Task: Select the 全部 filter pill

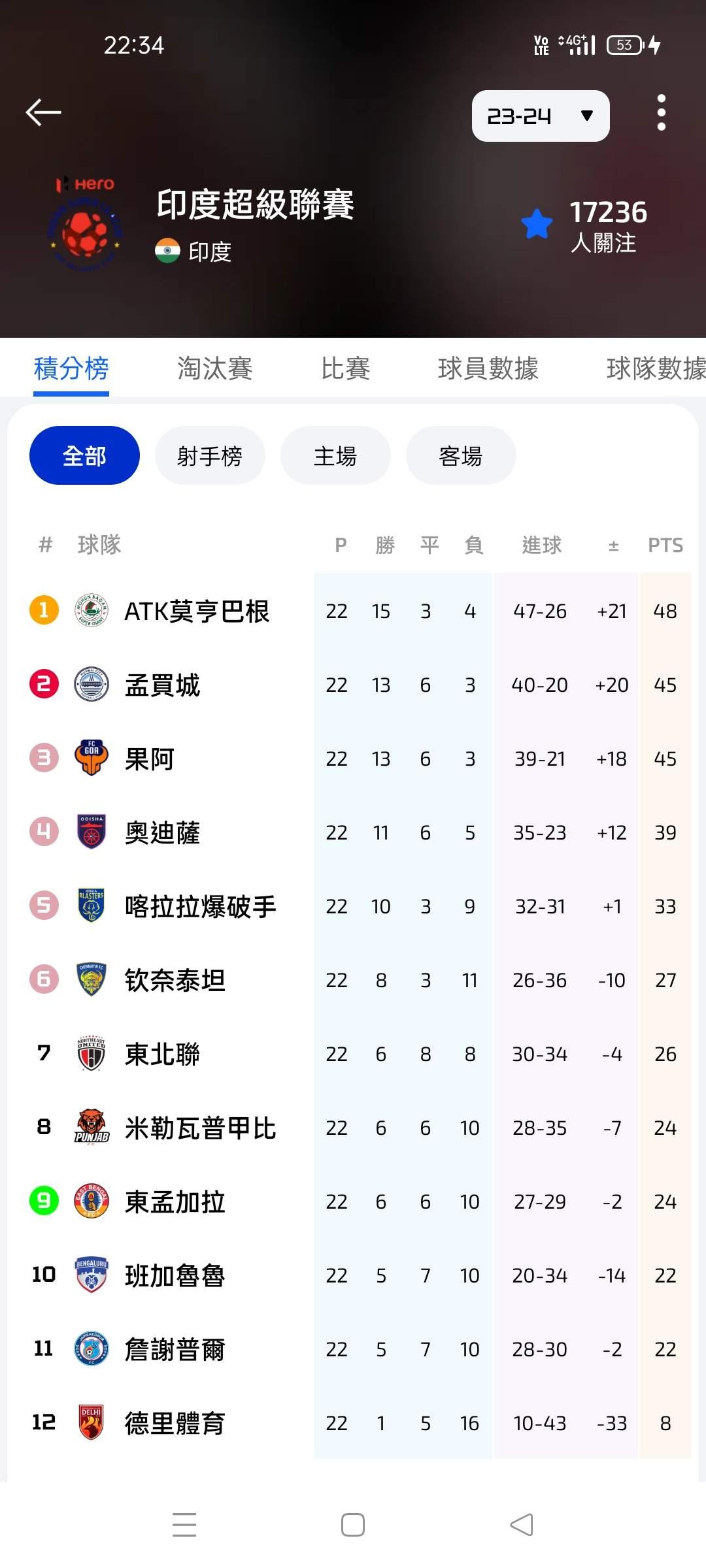Action: click(x=84, y=455)
